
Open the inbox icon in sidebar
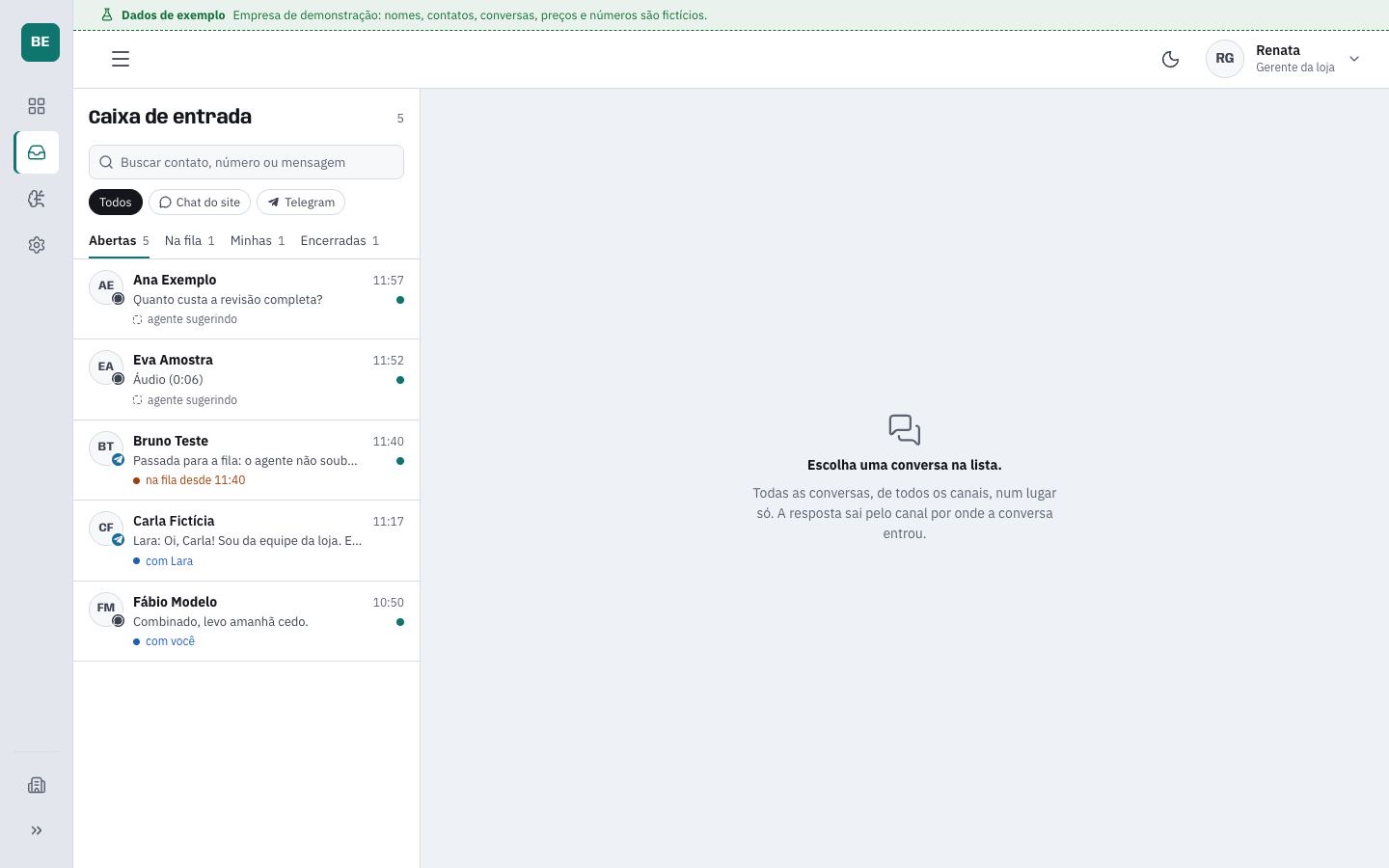37,152
